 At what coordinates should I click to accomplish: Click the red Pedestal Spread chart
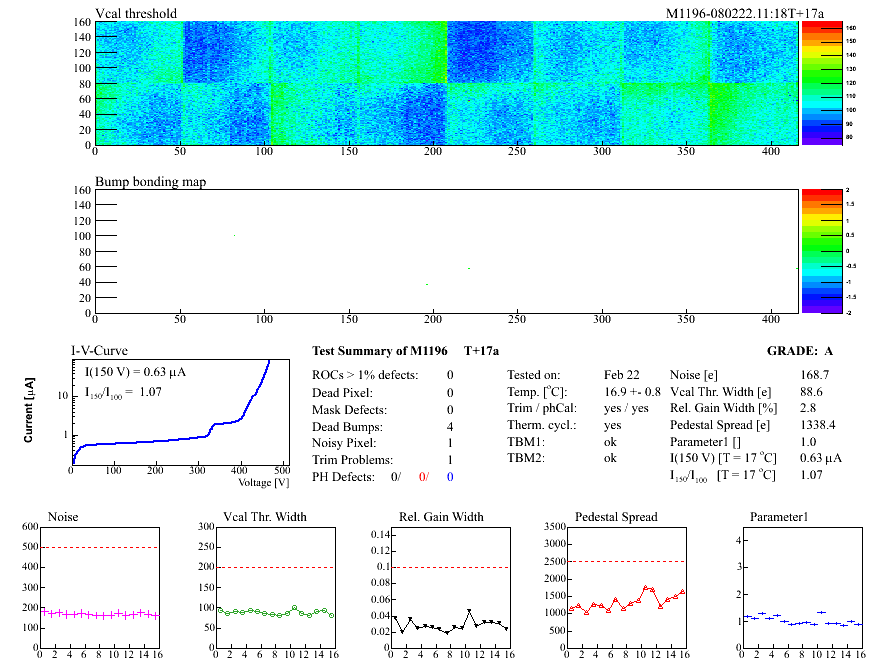click(626, 587)
